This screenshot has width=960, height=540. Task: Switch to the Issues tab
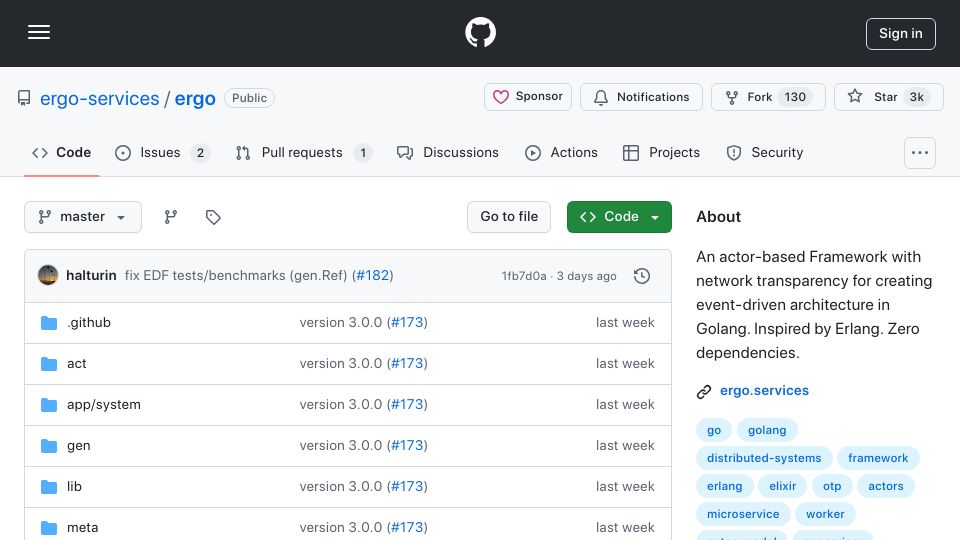(162, 152)
